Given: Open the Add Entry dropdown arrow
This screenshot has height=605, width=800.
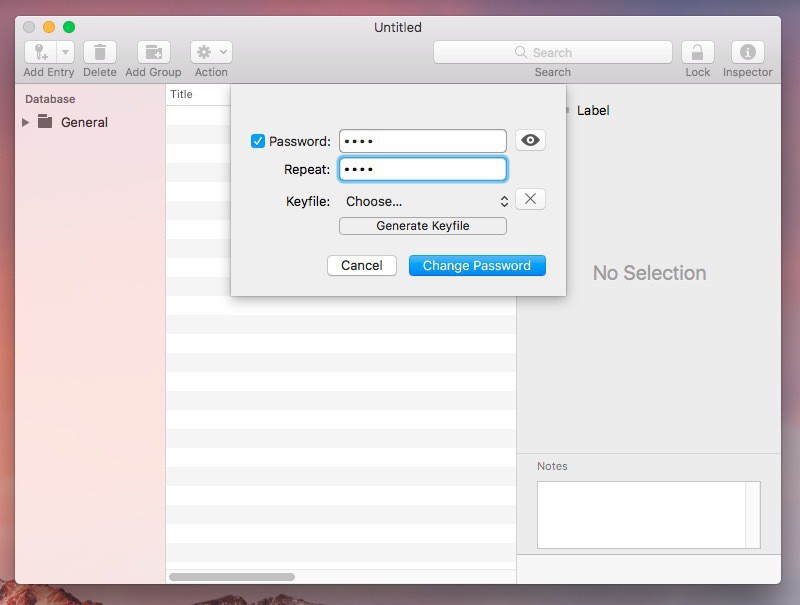Looking at the screenshot, I should [66, 52].
